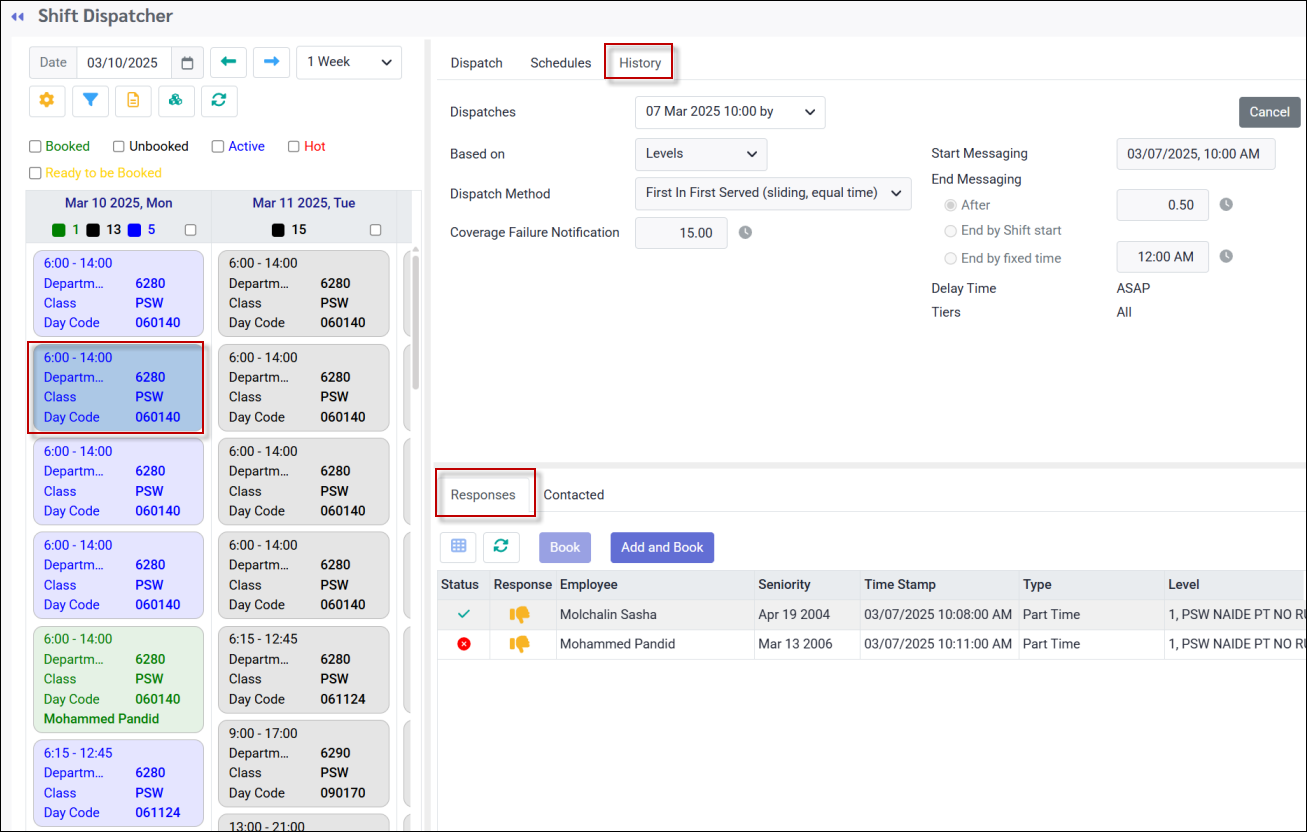Viewport: 1307px width, 832px height.
Task: Select the Monday 6:15 - 12:45 shift card
Action: 118,782
